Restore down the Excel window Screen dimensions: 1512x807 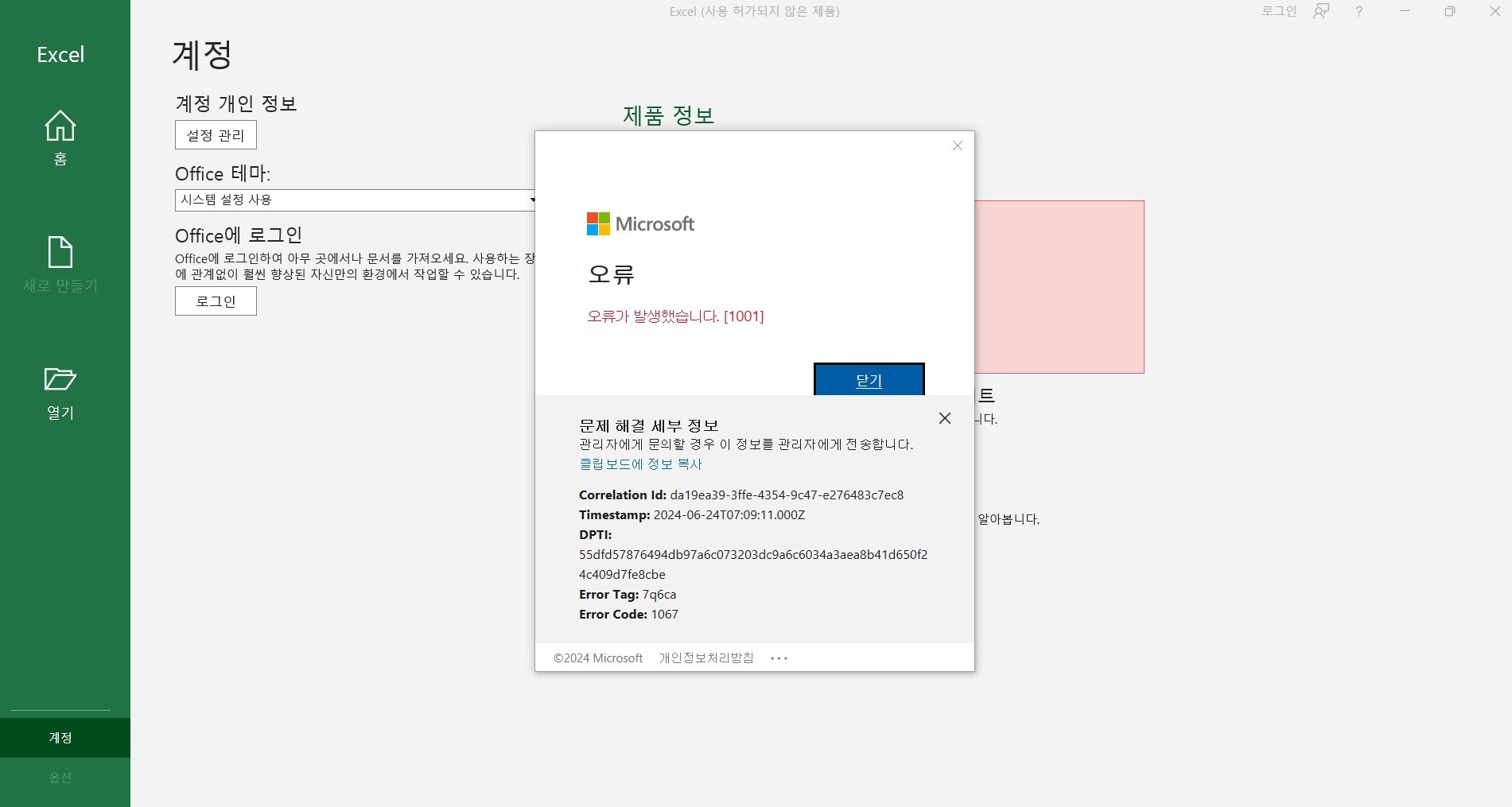point(1450,11)
